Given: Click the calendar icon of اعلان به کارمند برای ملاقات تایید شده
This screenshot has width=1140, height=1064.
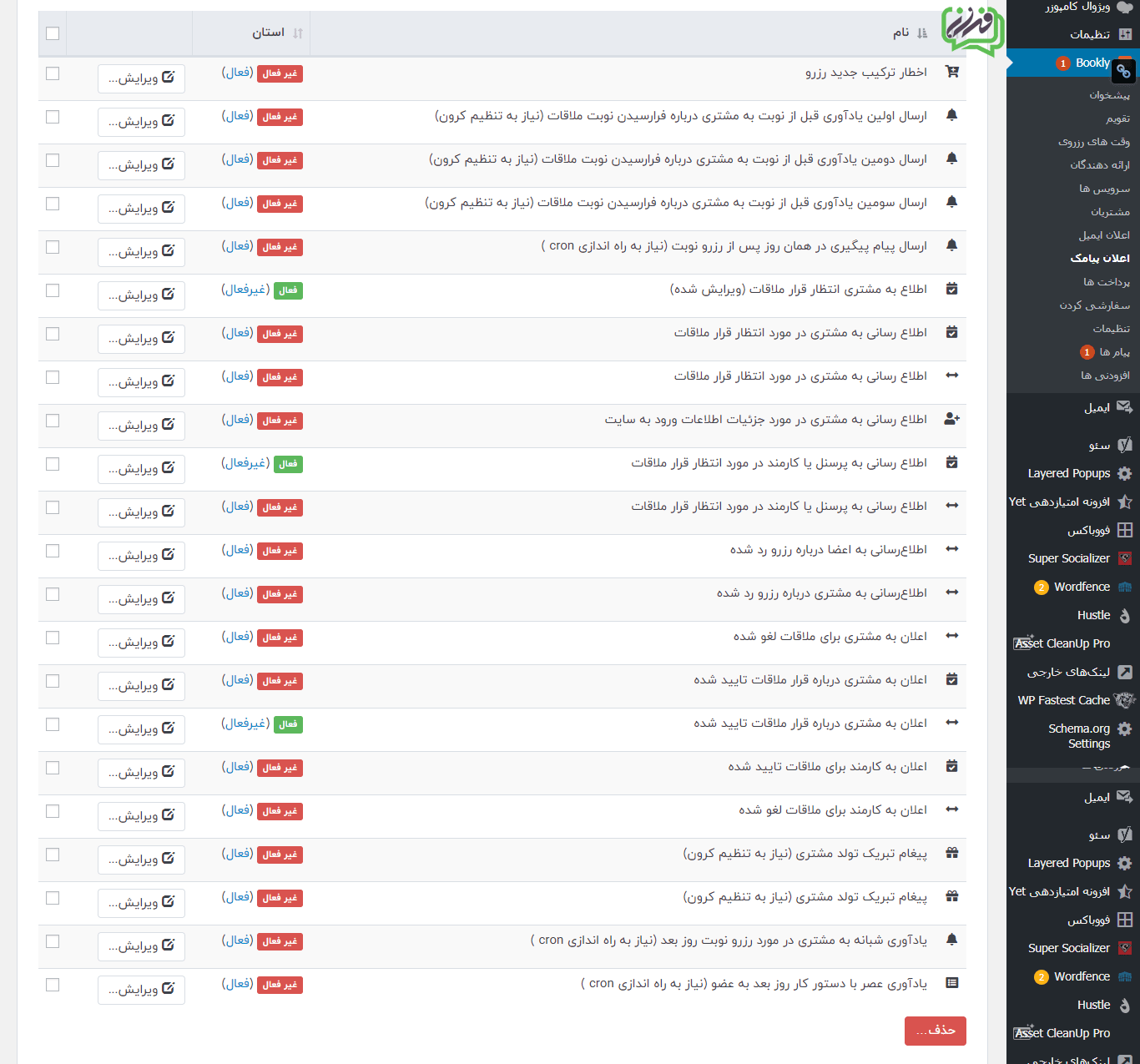Looking at the screenshot, I should tap(951, 766).
